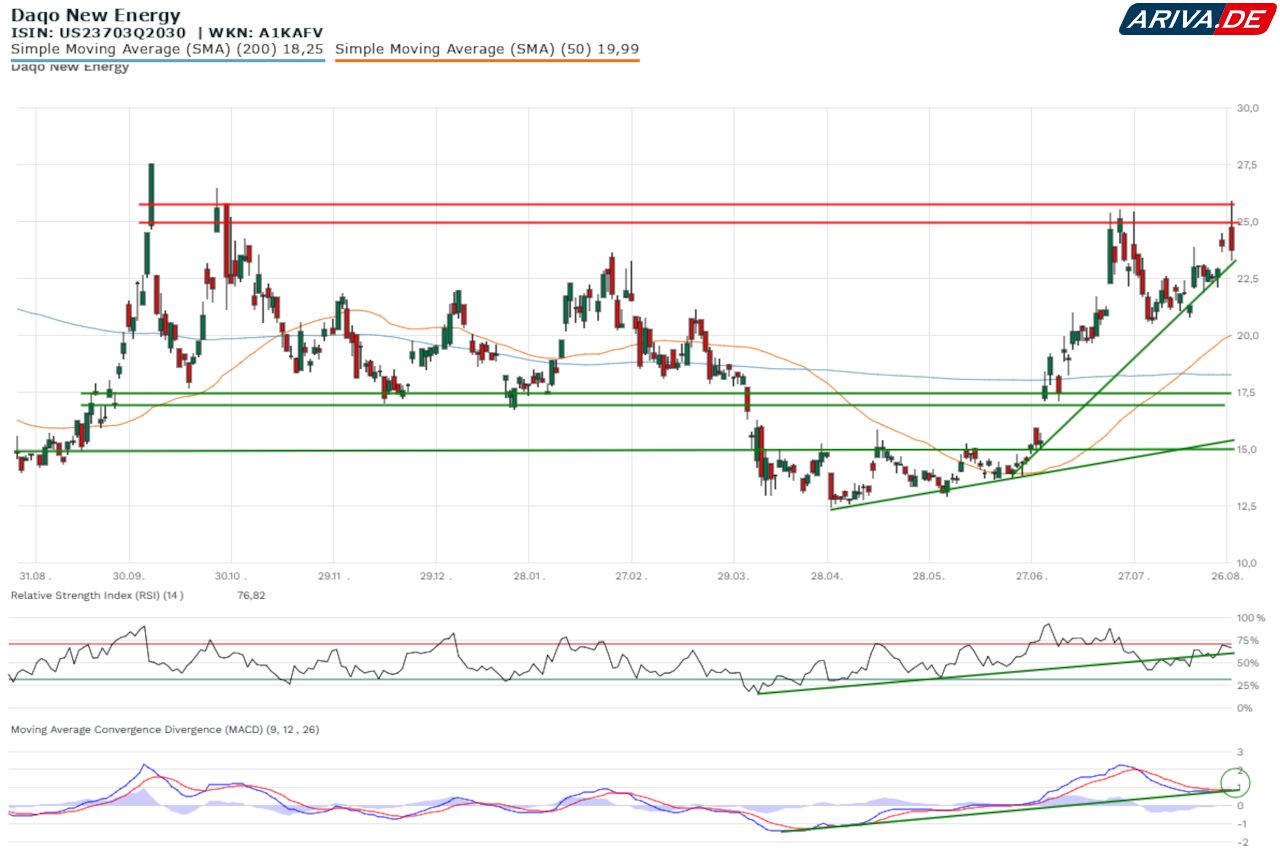Screen dimensions: 1280x850
Task: Click the Moving Average Convergence Divergence (MACD) label
Action: click(165, 730)
